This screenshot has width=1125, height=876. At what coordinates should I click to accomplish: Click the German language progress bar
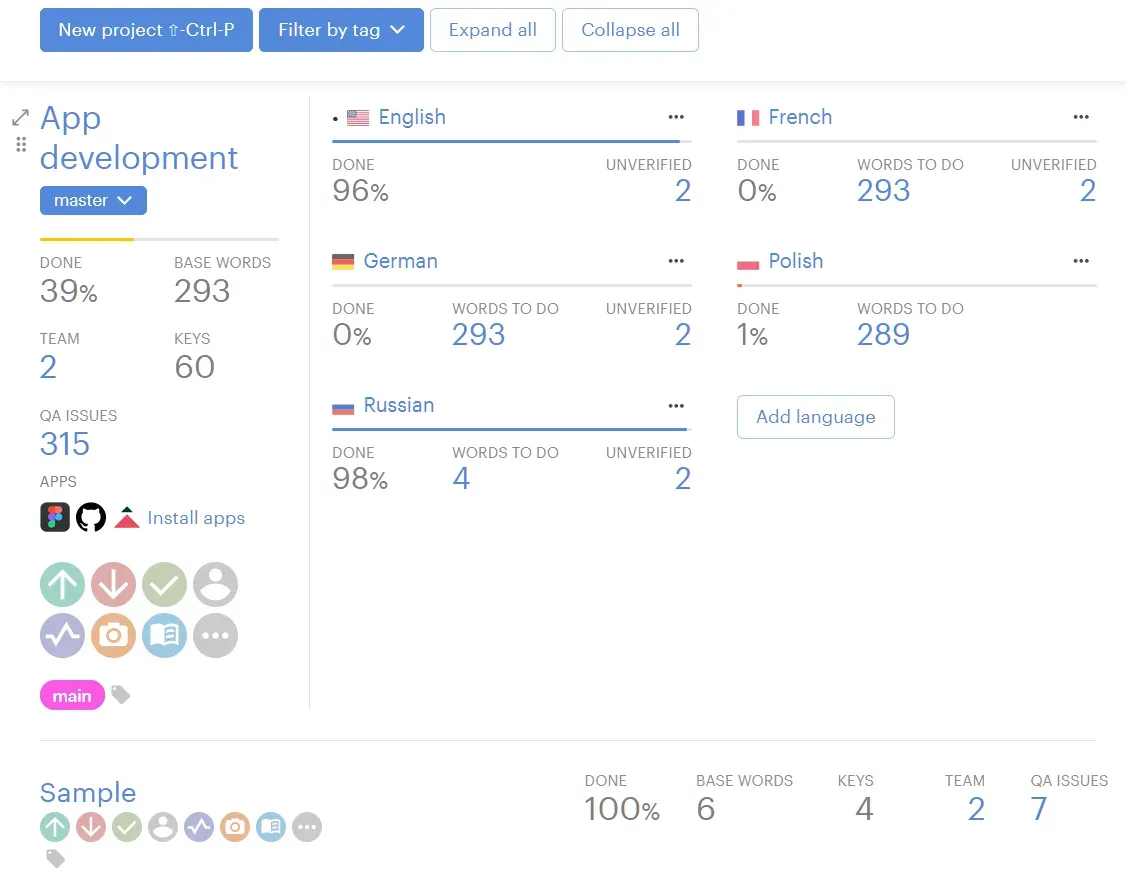coord(511,286)
